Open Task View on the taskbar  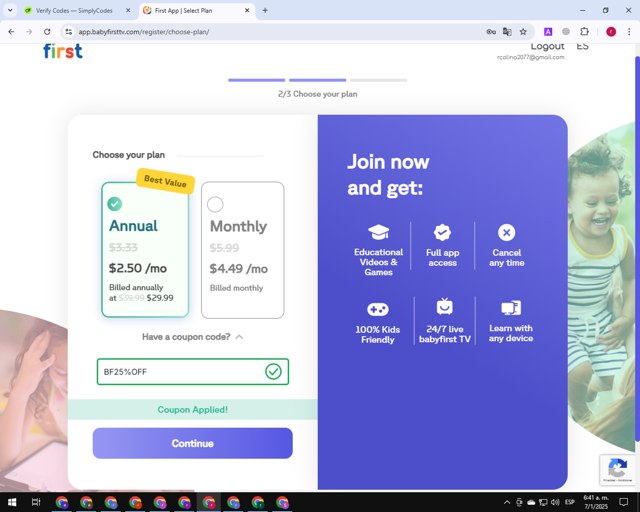pyautogui.click(x=36, y=502)
